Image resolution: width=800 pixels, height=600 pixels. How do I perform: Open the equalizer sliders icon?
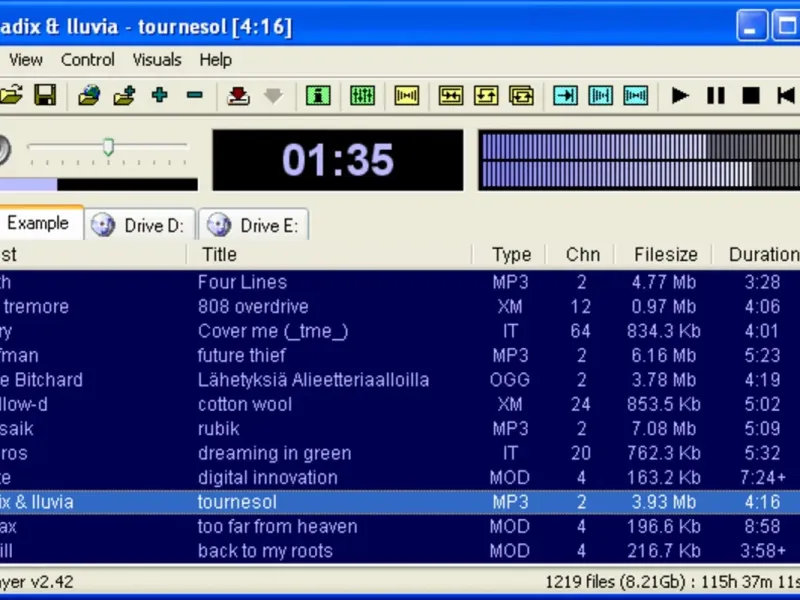(x=362, y=96)
